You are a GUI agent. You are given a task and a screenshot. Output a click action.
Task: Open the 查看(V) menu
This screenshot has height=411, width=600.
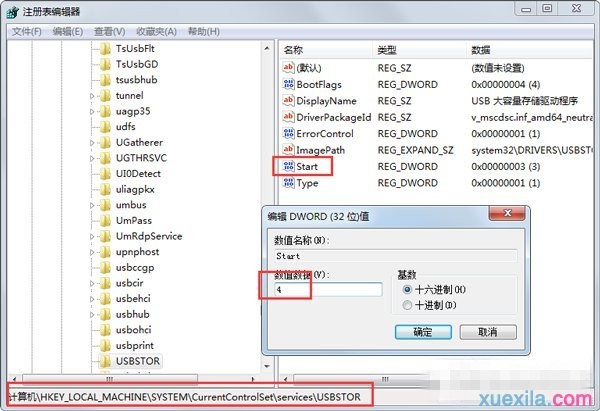point(109,31)
